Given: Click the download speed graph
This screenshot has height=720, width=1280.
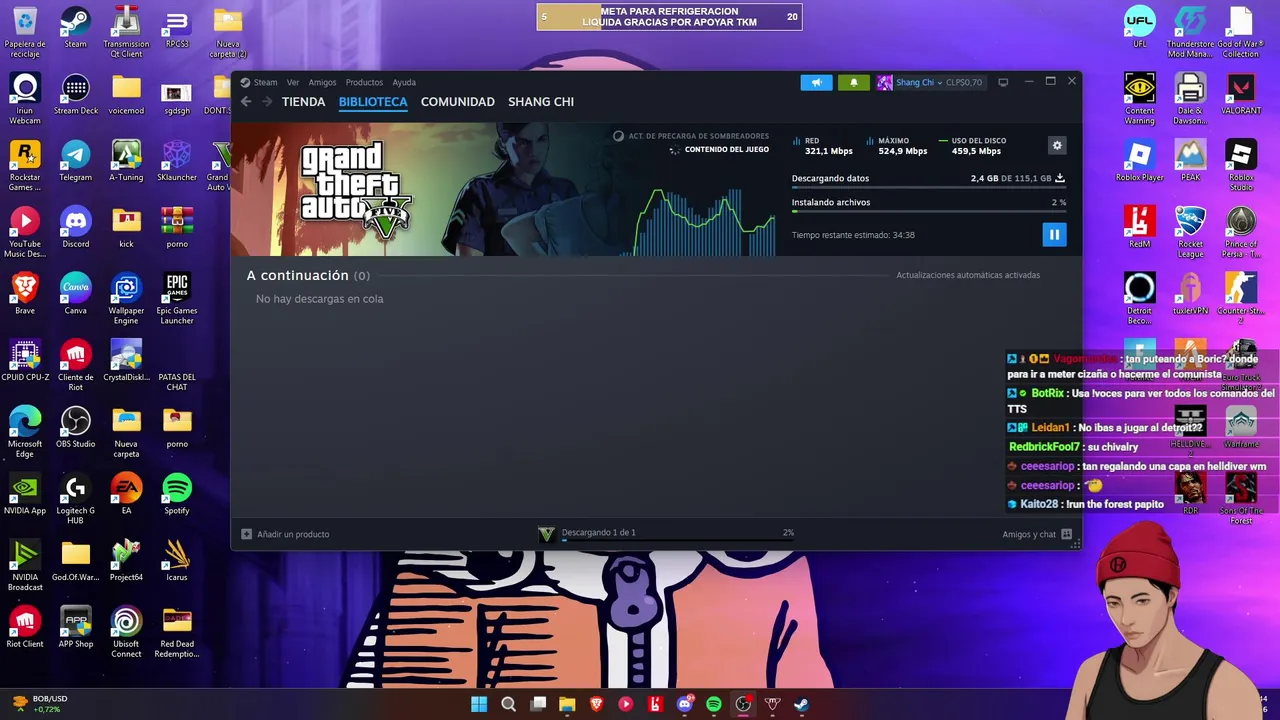Looking at the screenshot, I should tap(705, 220).
